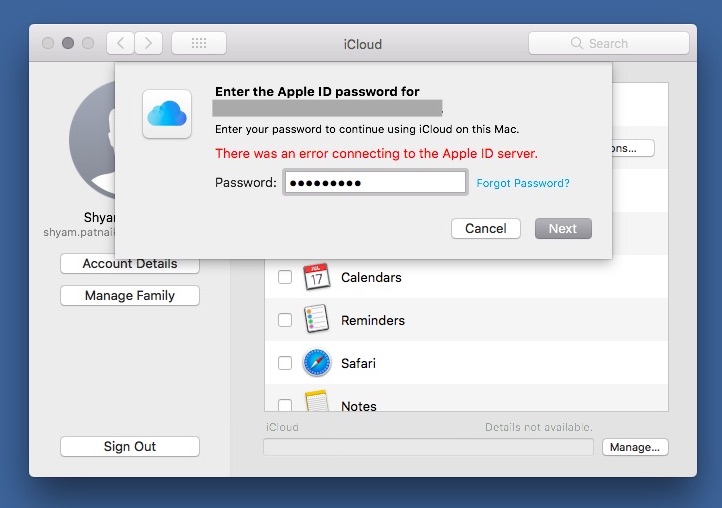
Task: Enable the Safari checkbox
Action: (x=285, y=363)
